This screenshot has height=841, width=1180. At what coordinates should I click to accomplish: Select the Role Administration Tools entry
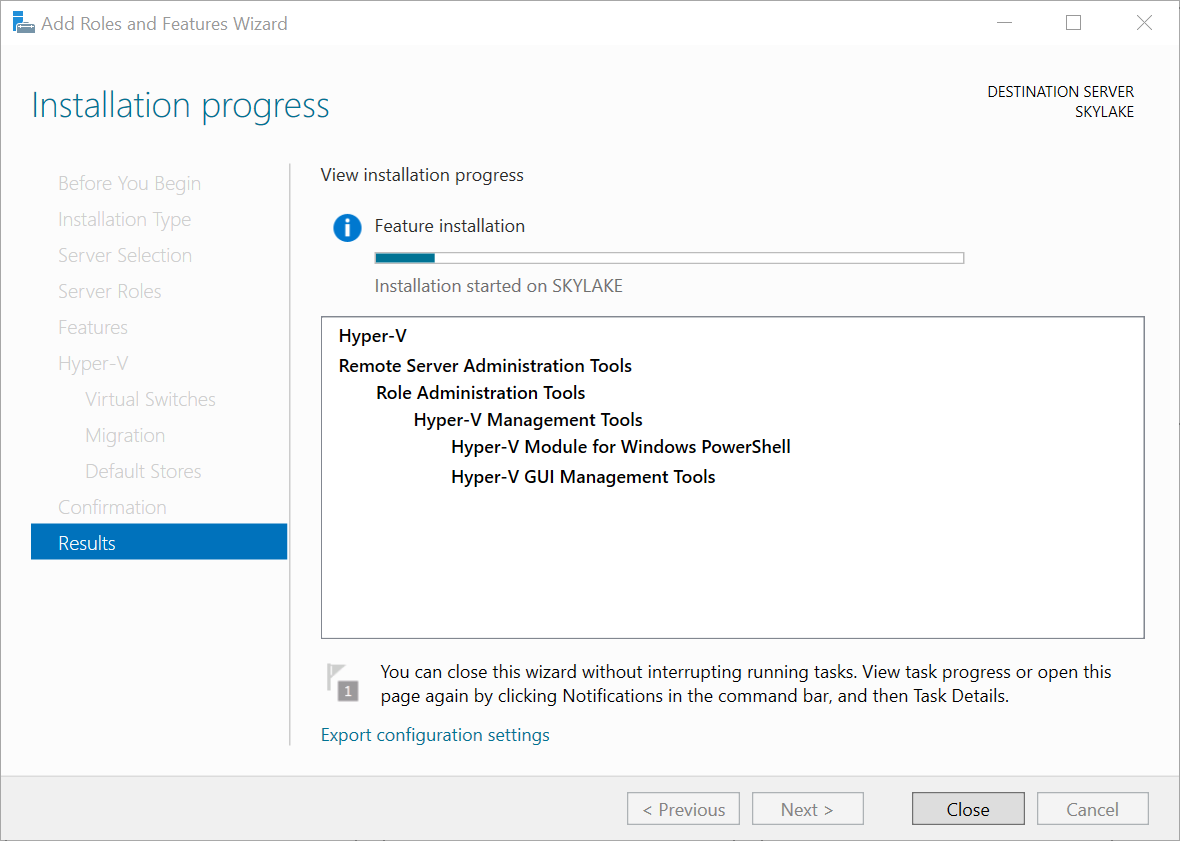point(481,393)
